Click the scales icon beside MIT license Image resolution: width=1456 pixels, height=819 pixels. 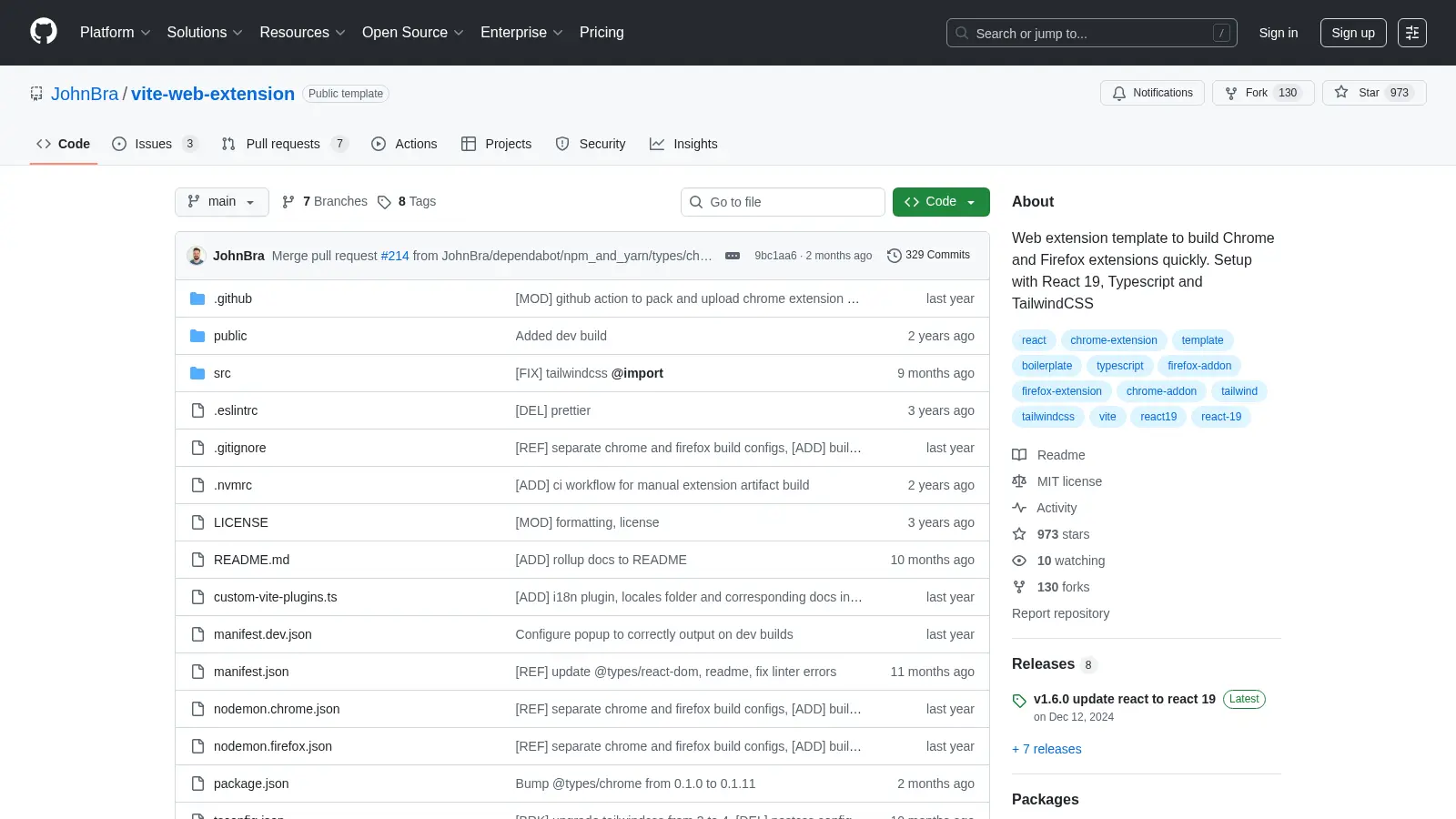(x=1019, y=481)
